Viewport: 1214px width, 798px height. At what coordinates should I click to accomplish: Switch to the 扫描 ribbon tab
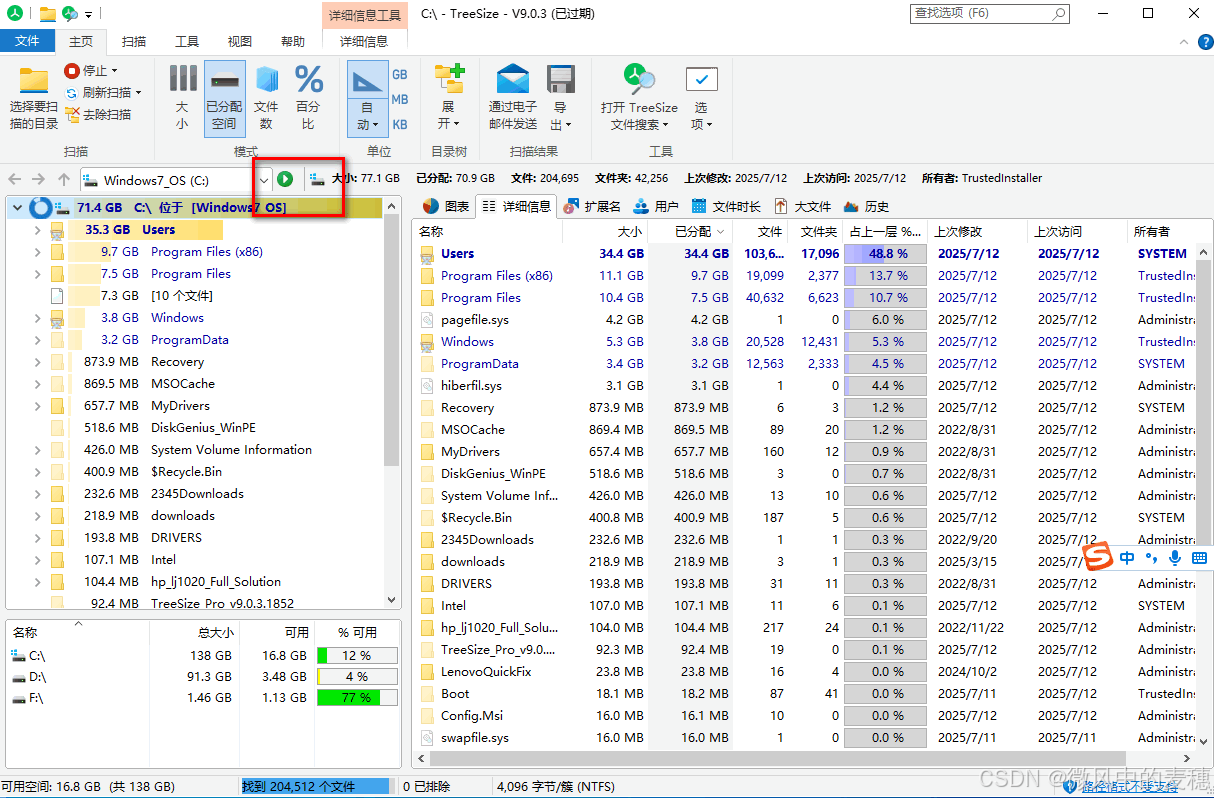(134, 41)
